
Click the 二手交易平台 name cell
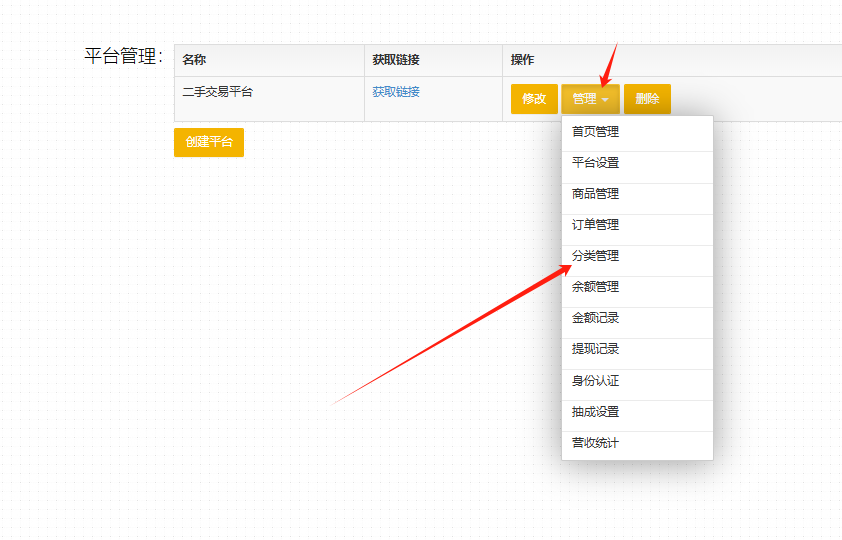point(269,99)
